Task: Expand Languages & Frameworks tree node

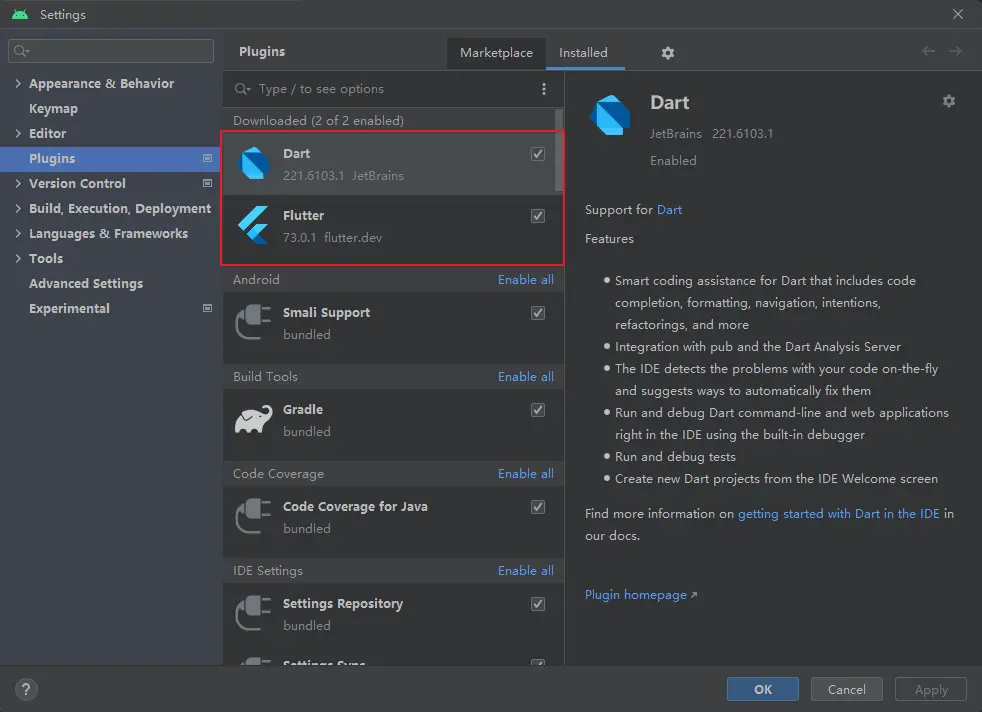Action: point(18,234)
